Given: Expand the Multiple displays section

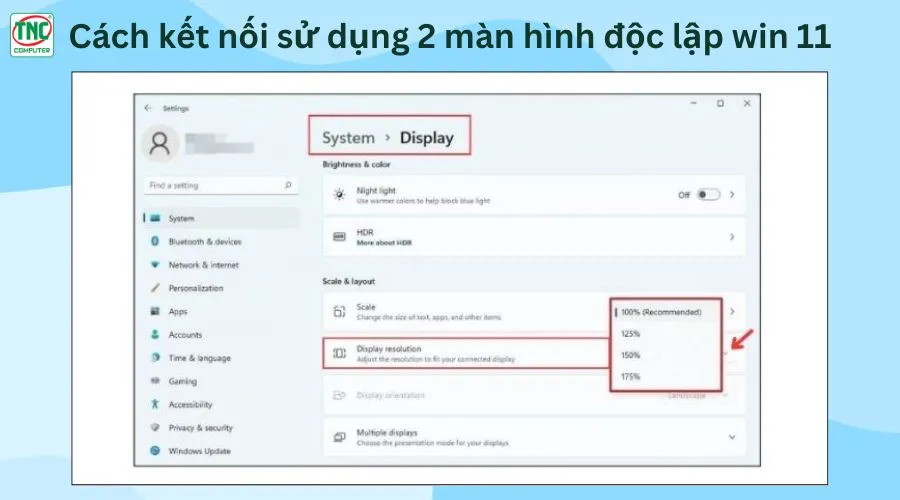Looking at the screenshot, I should click(732, 437).
